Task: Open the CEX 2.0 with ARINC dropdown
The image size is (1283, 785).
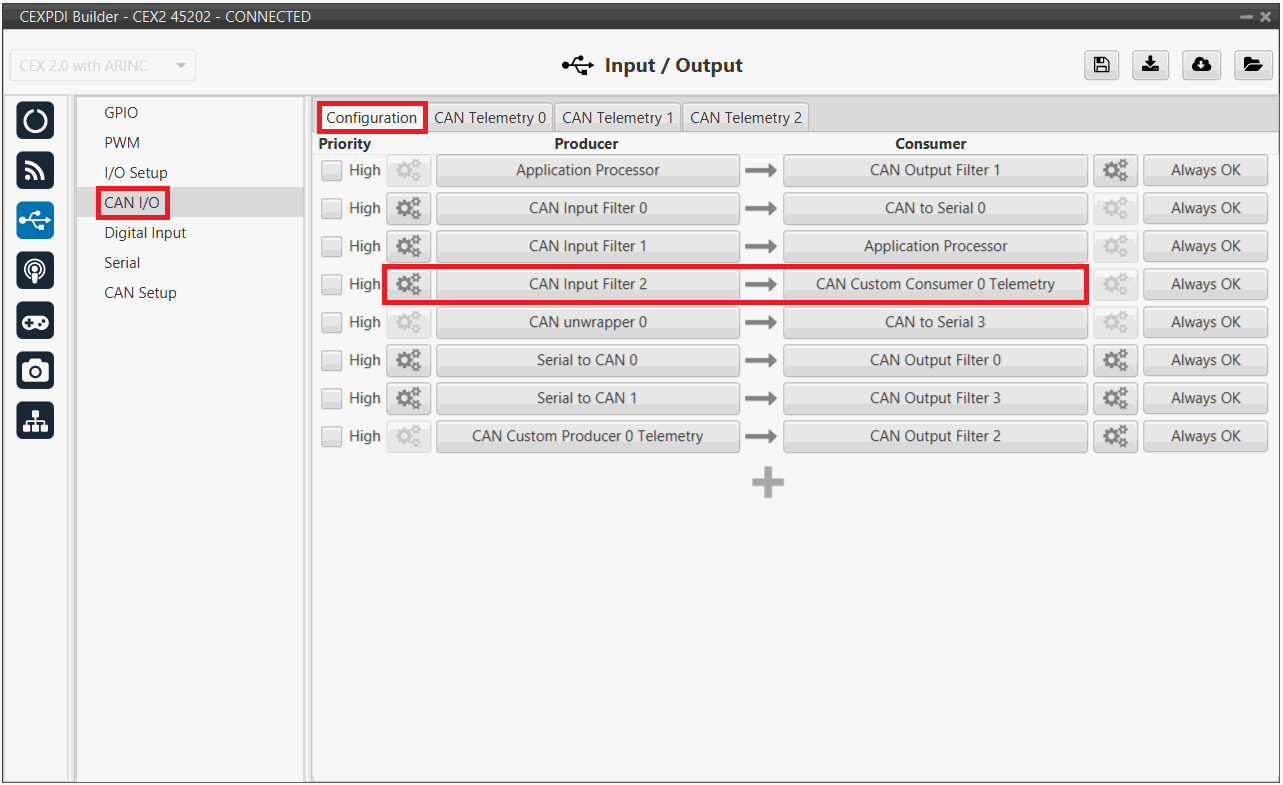Action: point(102,66)
